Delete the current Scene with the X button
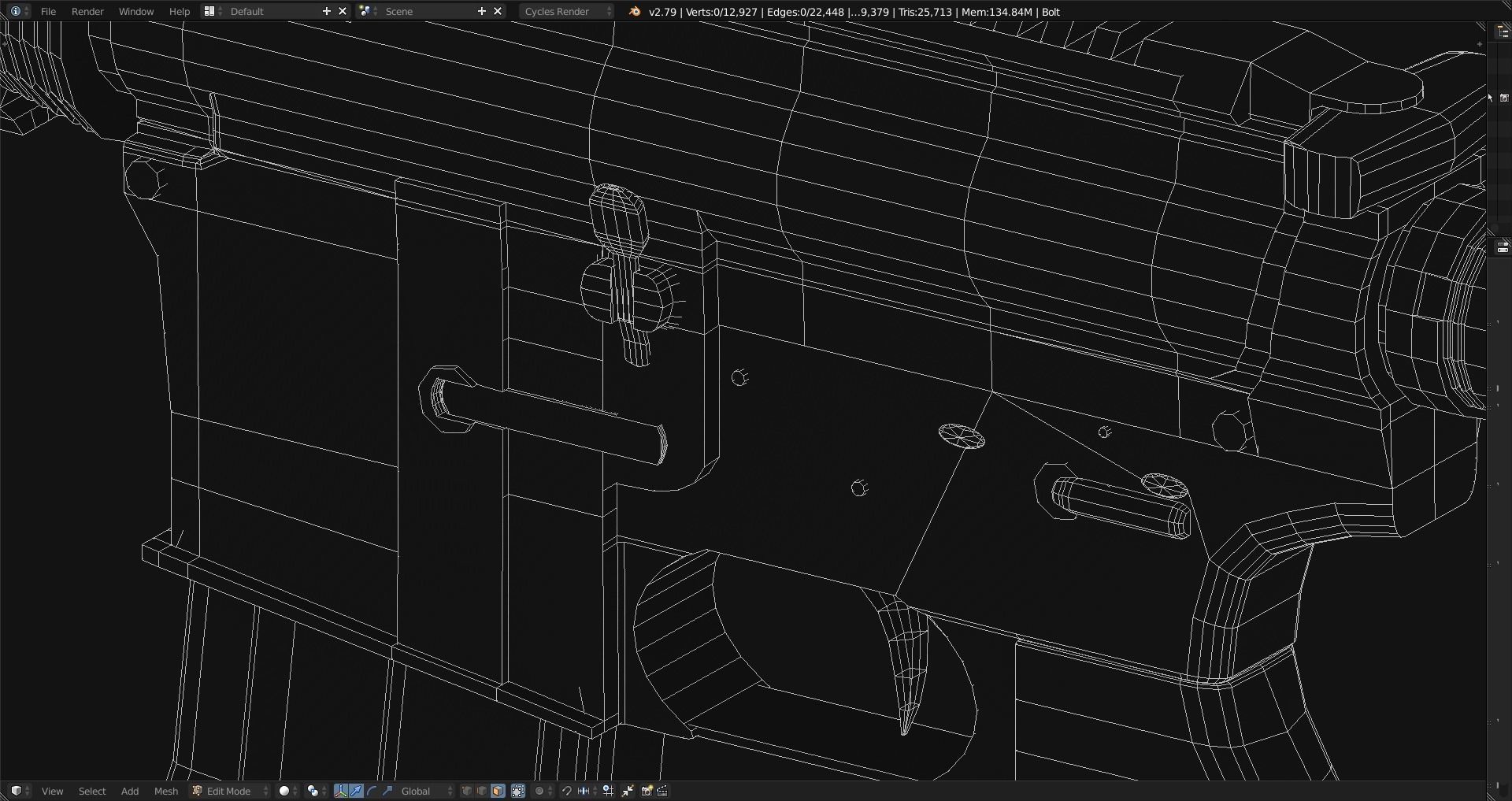1512x801 pixels. coord(498,11)
